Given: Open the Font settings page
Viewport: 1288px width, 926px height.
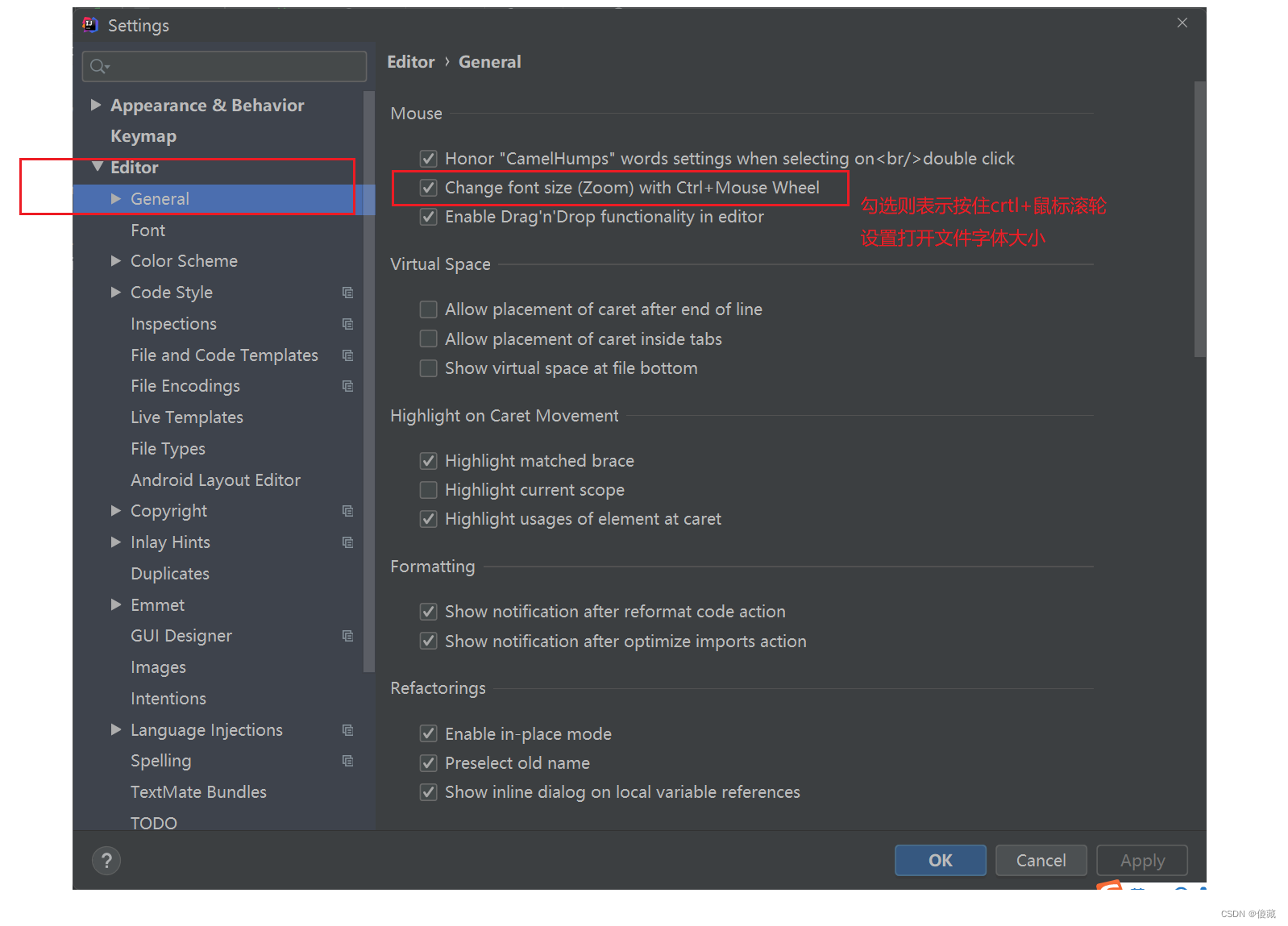Looking at the screenshot, I should point(148,230).
